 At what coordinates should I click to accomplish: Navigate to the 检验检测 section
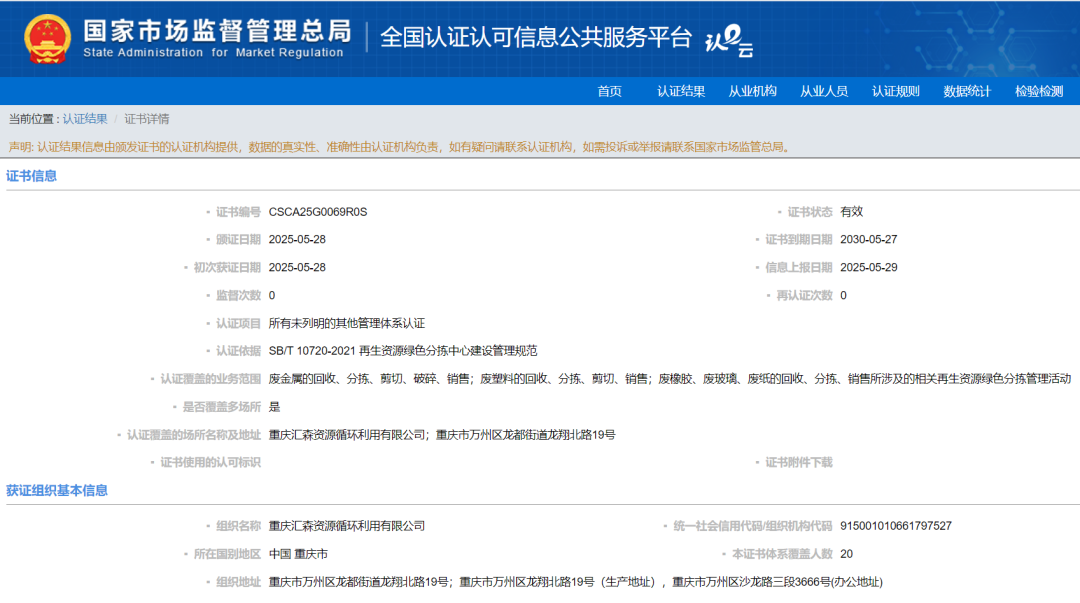[1039, 91]
